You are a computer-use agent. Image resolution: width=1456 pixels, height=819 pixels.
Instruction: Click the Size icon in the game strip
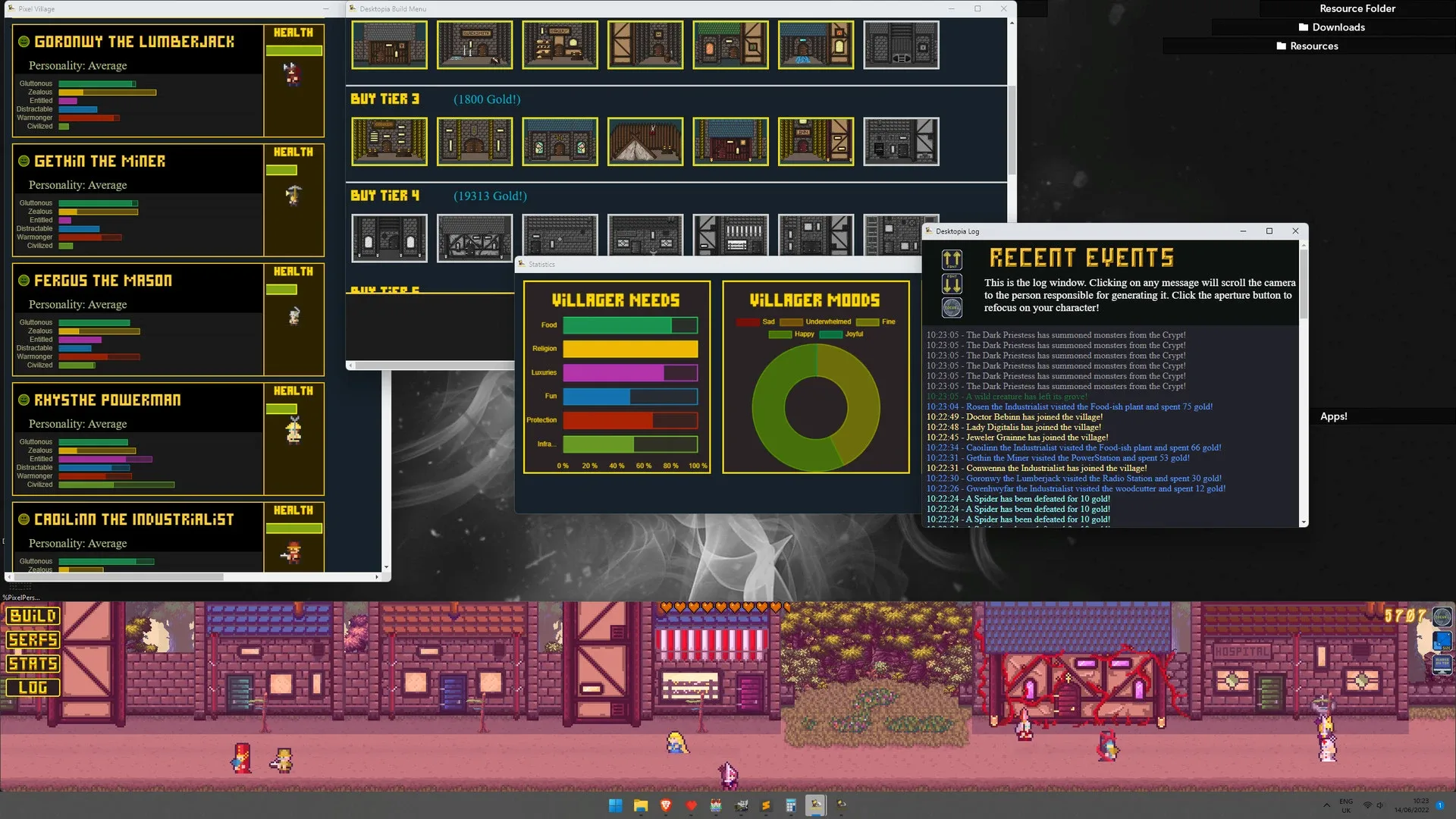coord(1442,641)
